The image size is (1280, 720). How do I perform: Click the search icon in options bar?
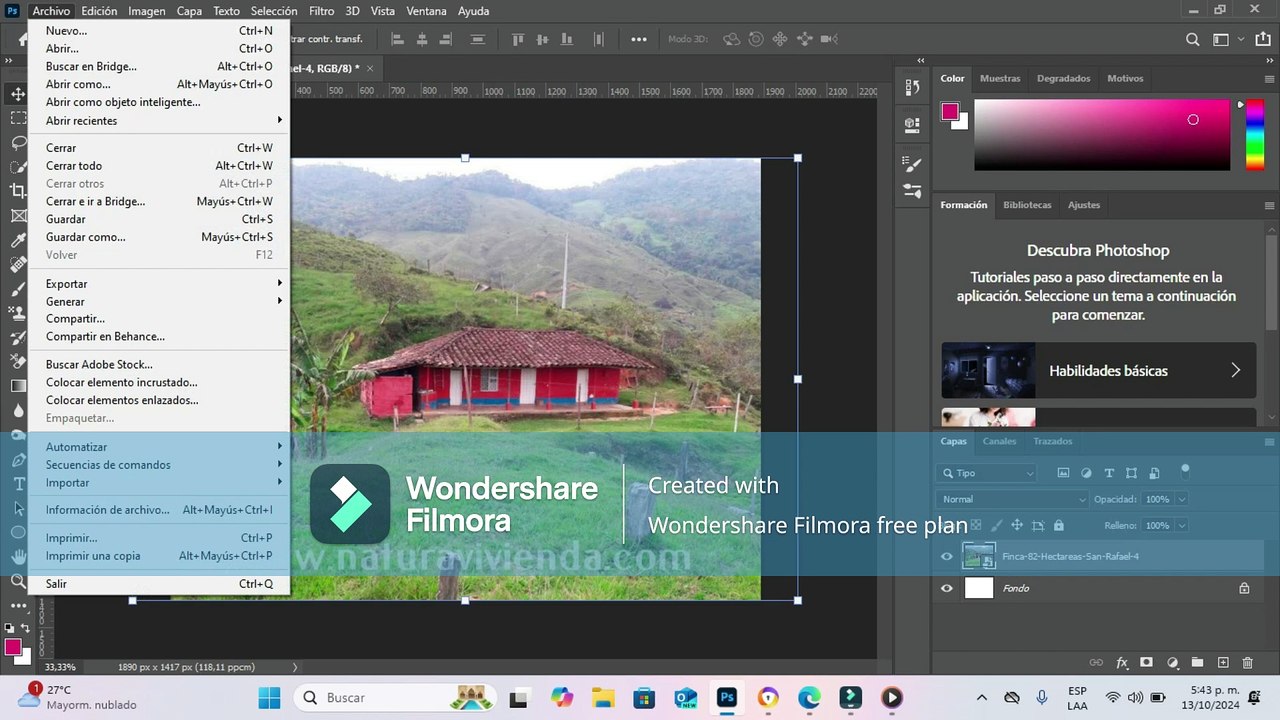[1193, 40]
